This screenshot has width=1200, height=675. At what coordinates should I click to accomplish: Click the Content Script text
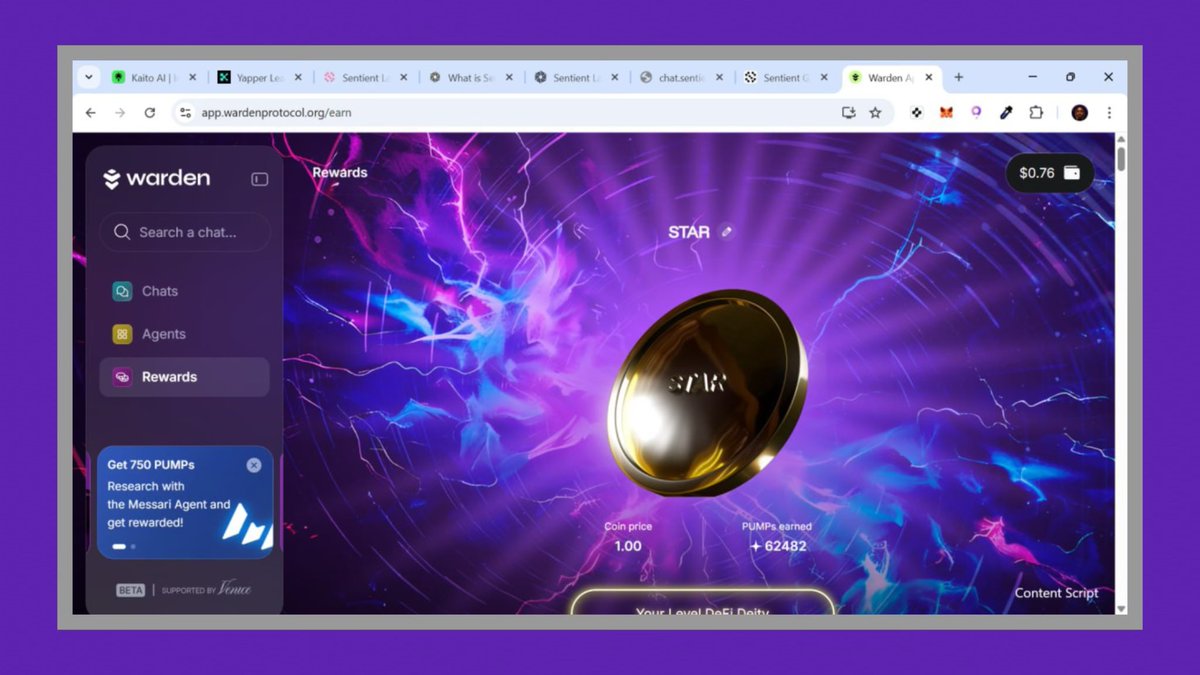click(1056, 593)
